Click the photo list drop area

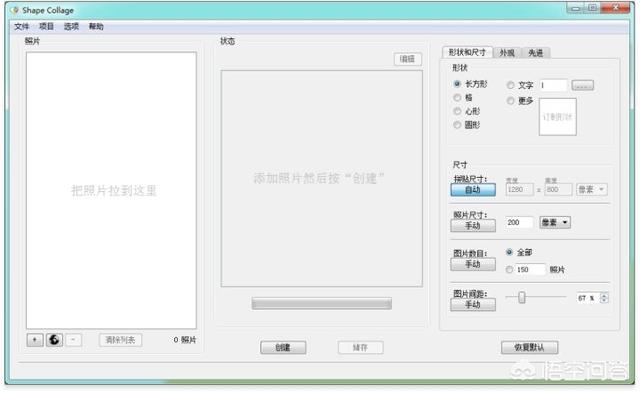click(111, 190)
